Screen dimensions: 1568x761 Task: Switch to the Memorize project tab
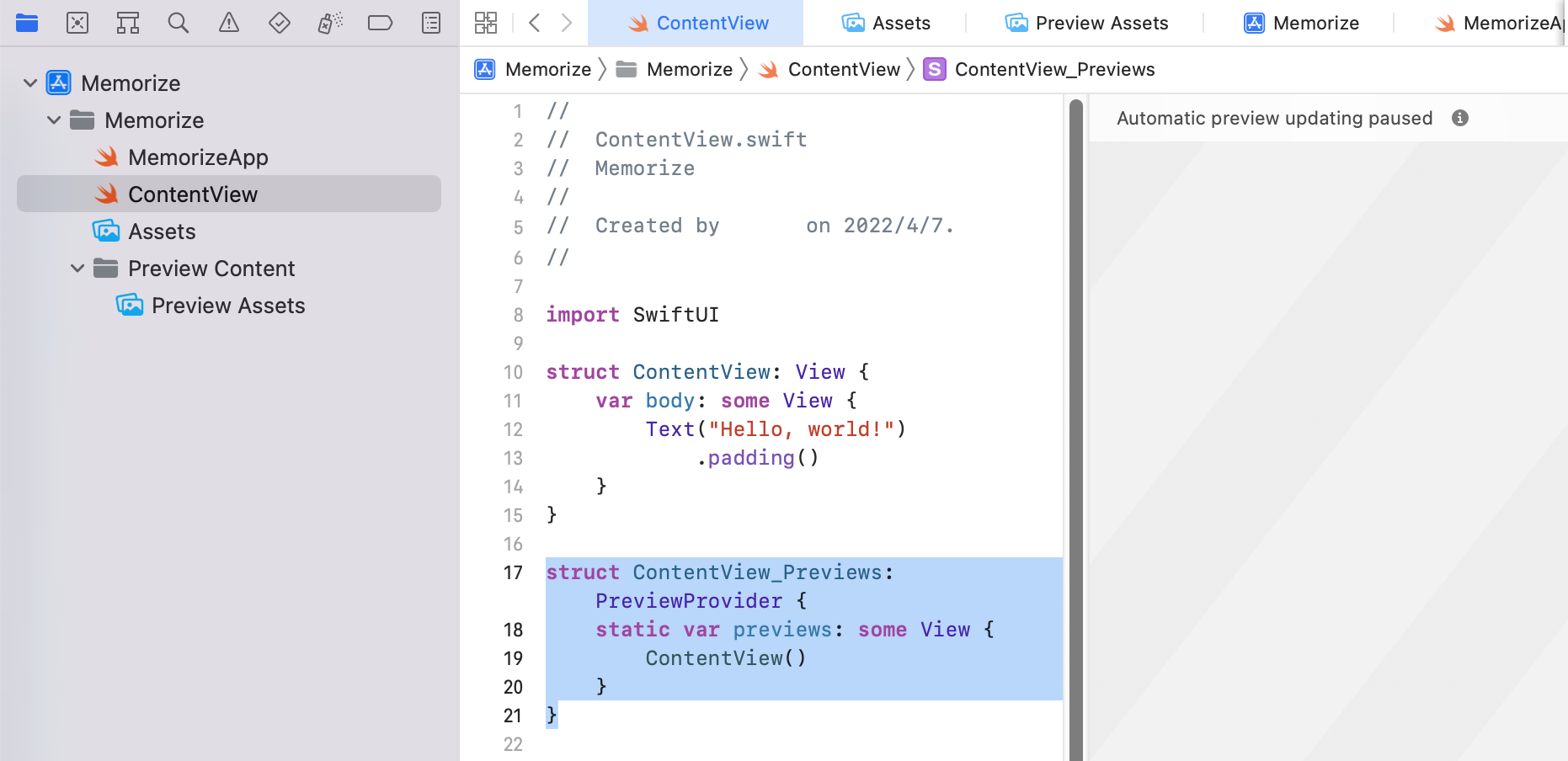pos(1301,23)
